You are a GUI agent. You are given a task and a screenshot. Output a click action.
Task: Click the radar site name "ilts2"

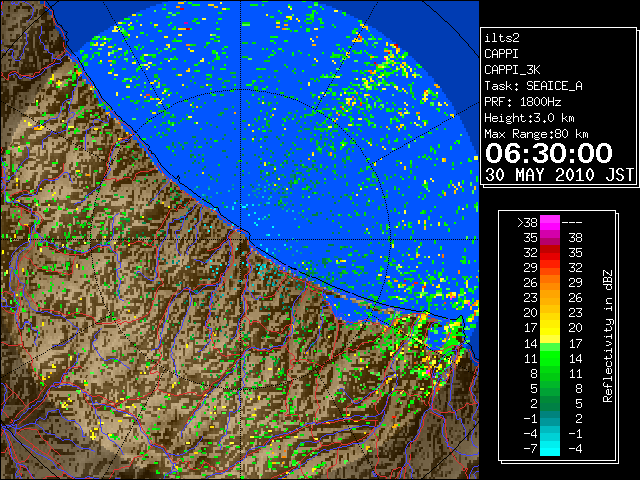click(502, 38)
